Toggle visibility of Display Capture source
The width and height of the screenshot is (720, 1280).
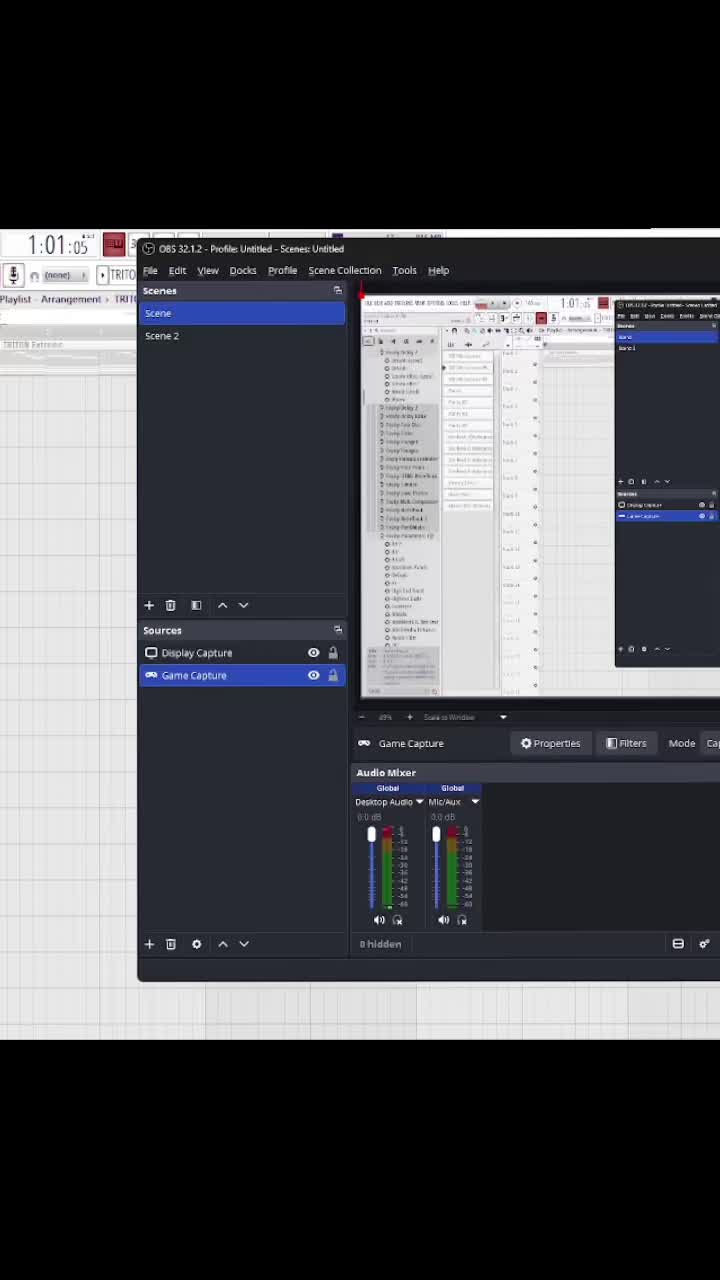point(313,653)
